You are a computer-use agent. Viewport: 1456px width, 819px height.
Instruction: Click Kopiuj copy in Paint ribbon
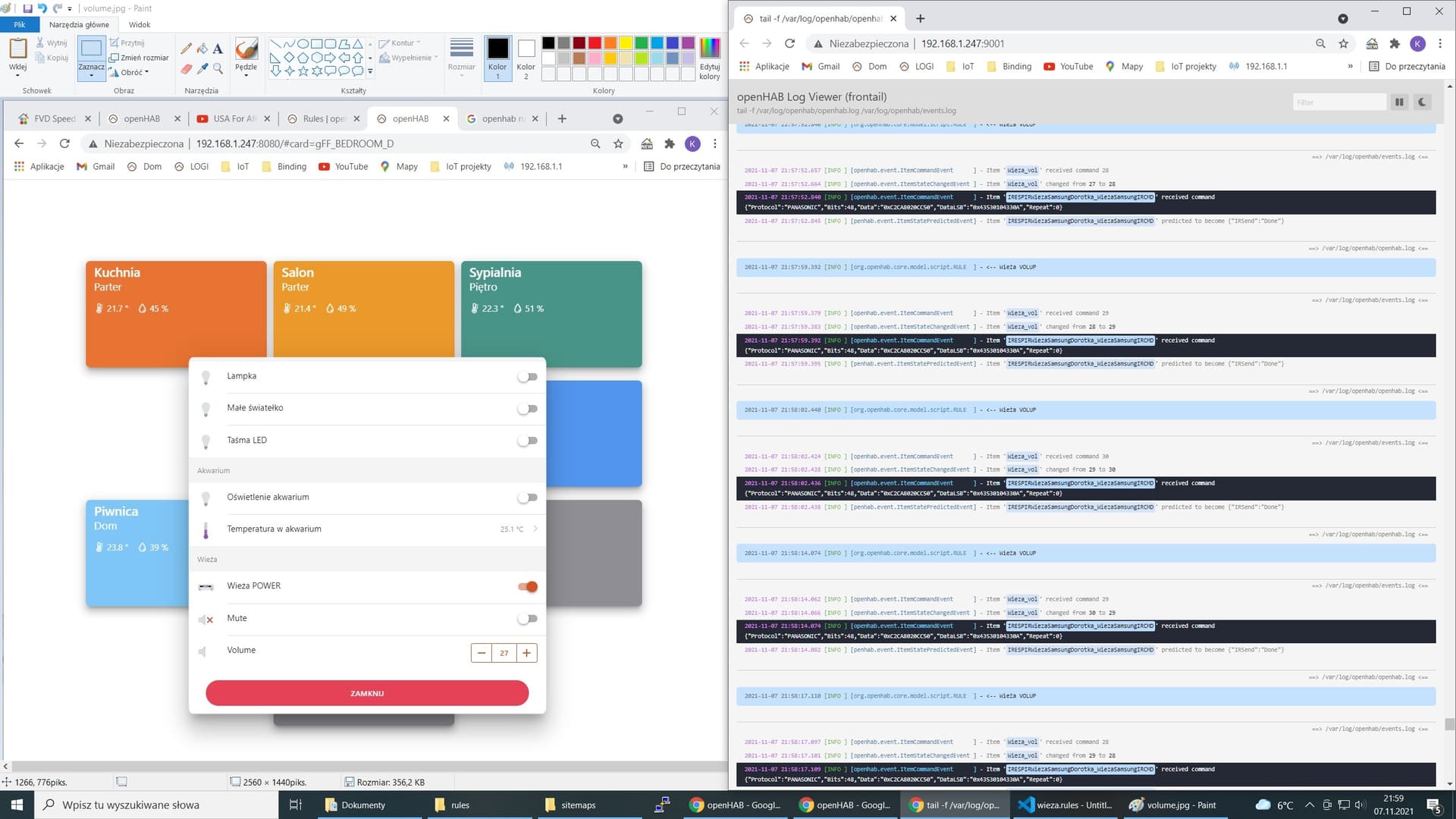click(x=52, y=58)
